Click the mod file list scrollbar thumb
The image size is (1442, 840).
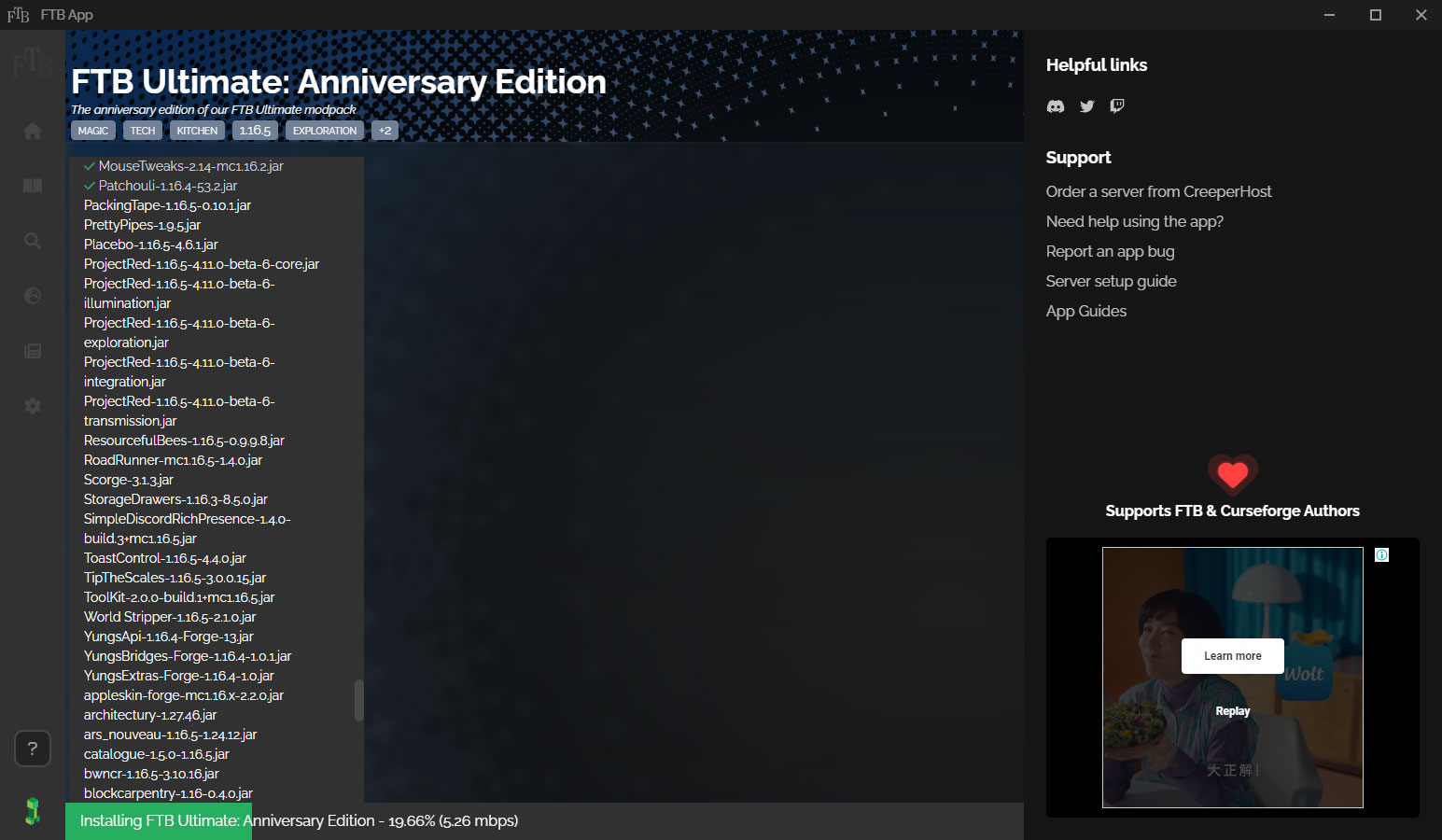click(358, 700)
